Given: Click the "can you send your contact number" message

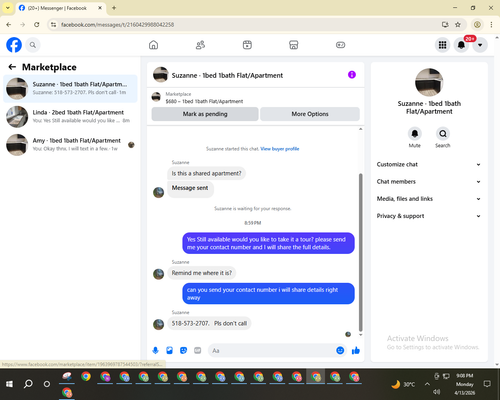Looking at the screenshot, I should 268,294.
